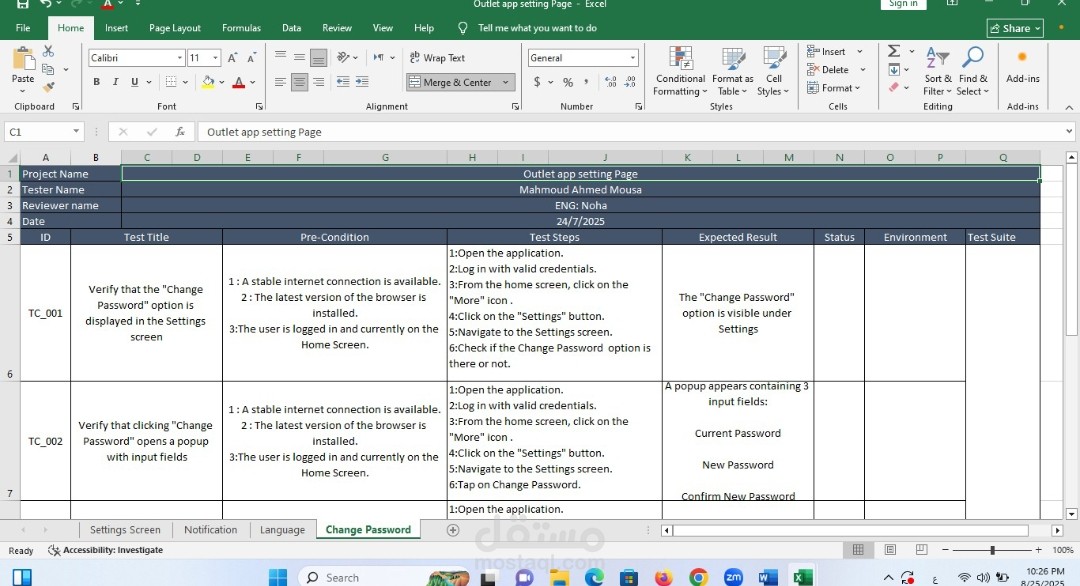The image size is (1080, 586).
Task: Click Accessibility: Investigate in status bar
Action: pyautogui.click(x=106, y=550)
